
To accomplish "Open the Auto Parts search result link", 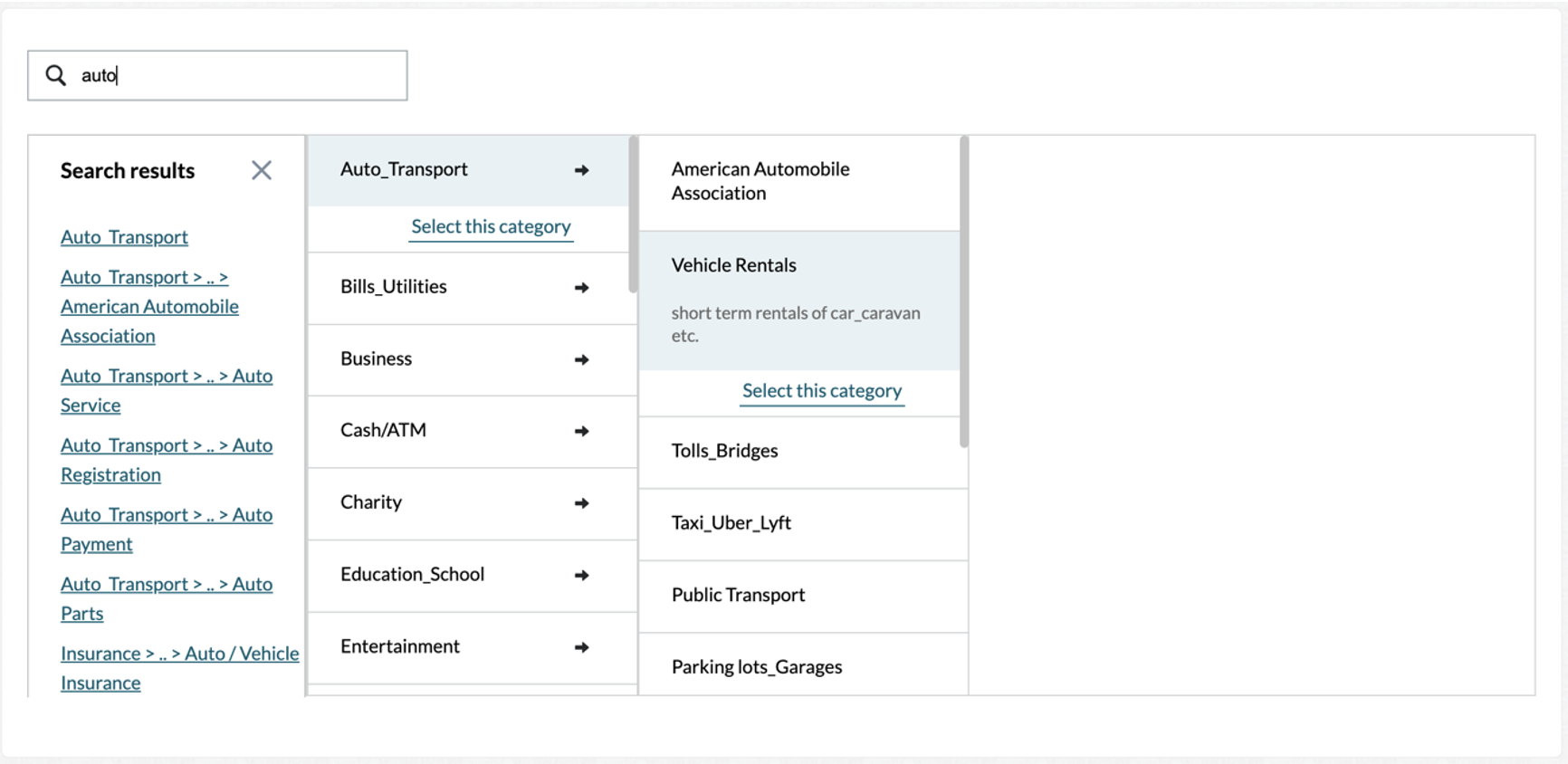I will 167,598.
